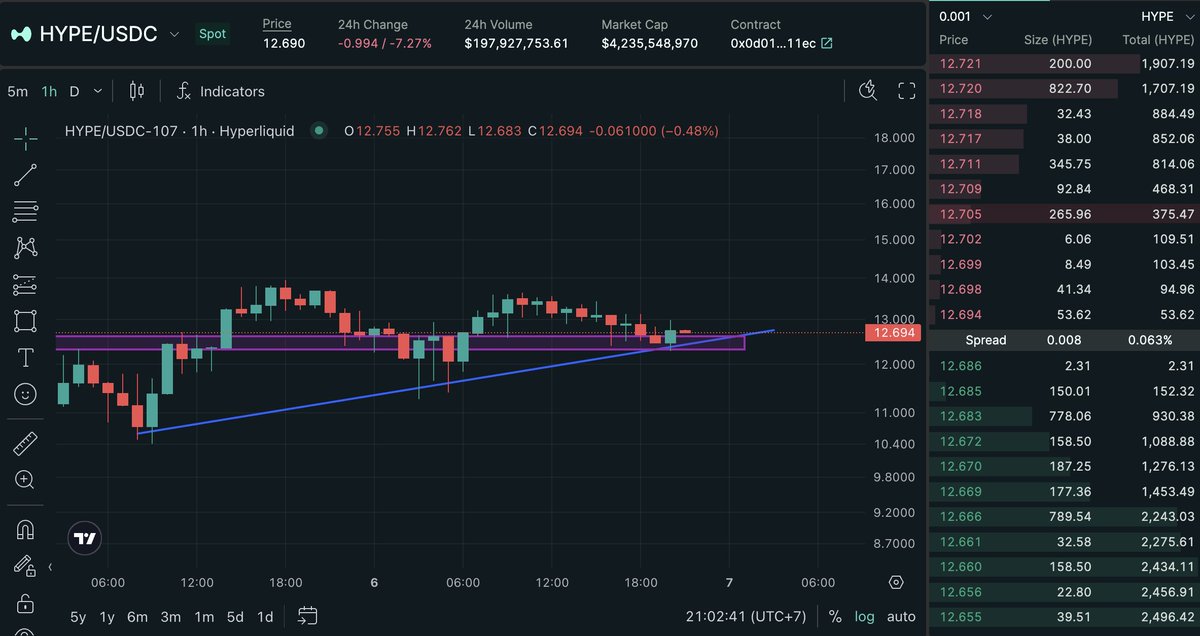Click the 12.694 current price label on axis
Viewport: 1200px width, 636px height.
[x=894, y=333]
